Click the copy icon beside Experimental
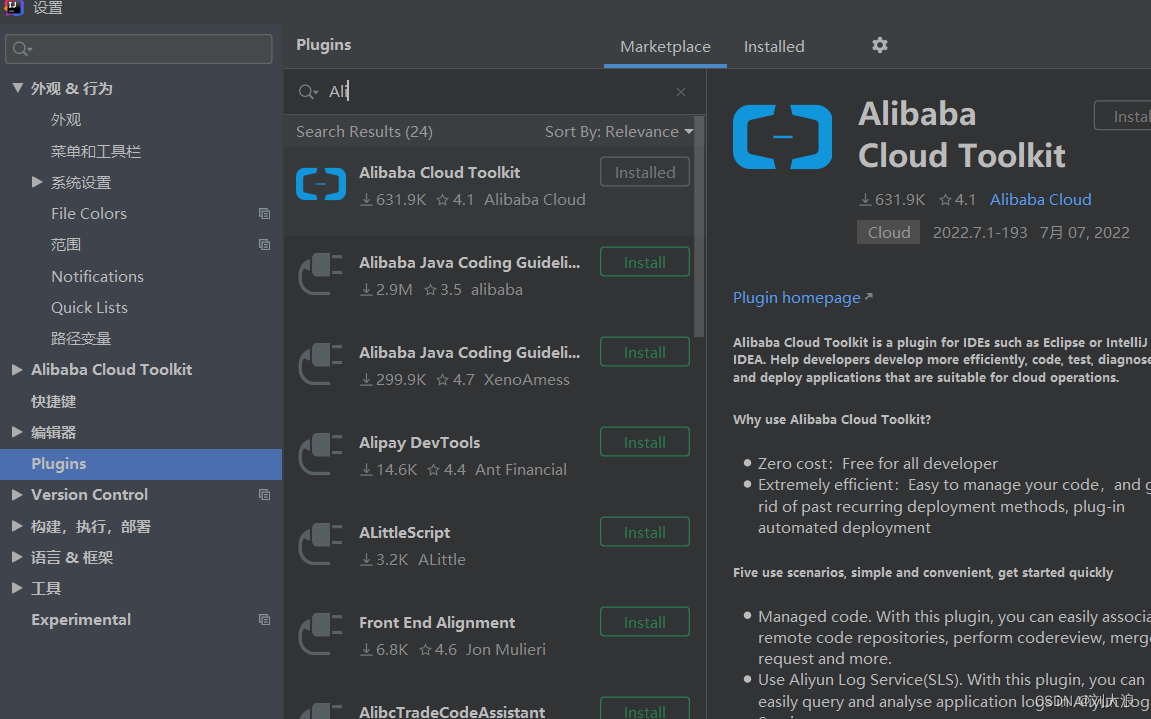1151x719 pixels. 264,620
